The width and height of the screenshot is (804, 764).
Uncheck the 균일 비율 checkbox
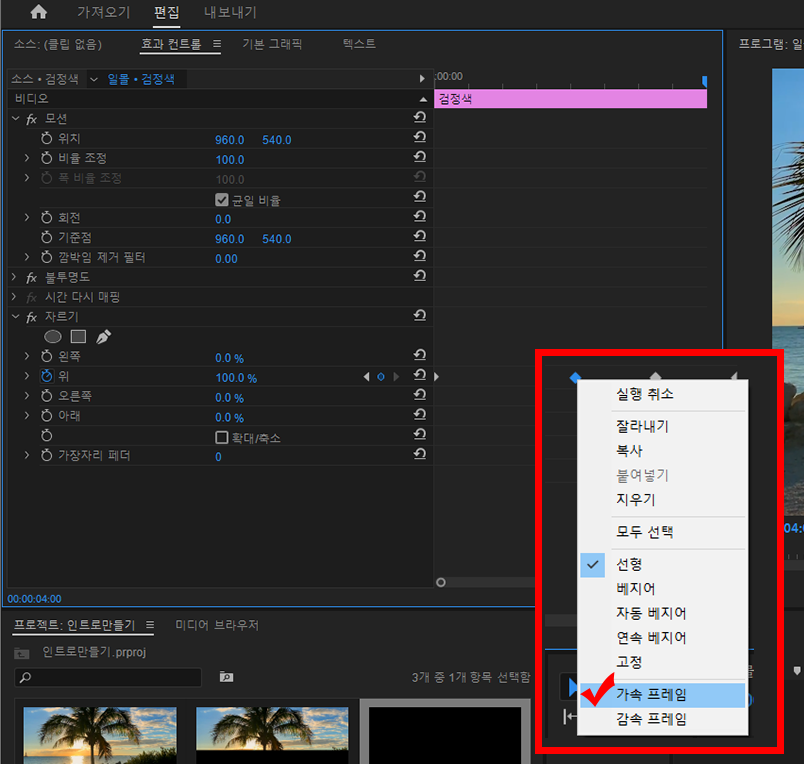[222, 199]
